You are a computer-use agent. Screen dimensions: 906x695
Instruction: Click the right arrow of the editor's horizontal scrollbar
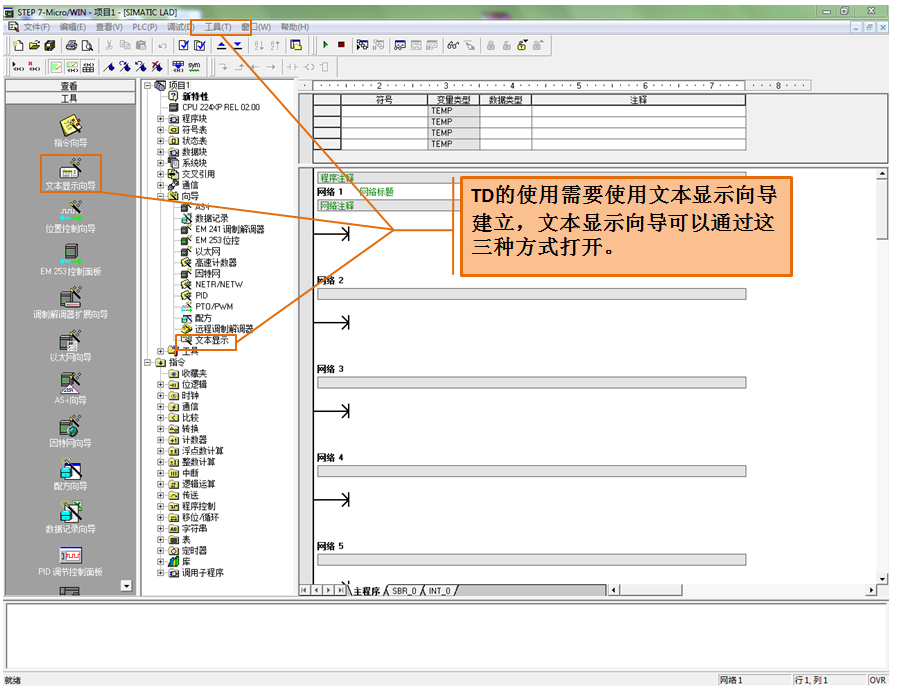[871, 590]
